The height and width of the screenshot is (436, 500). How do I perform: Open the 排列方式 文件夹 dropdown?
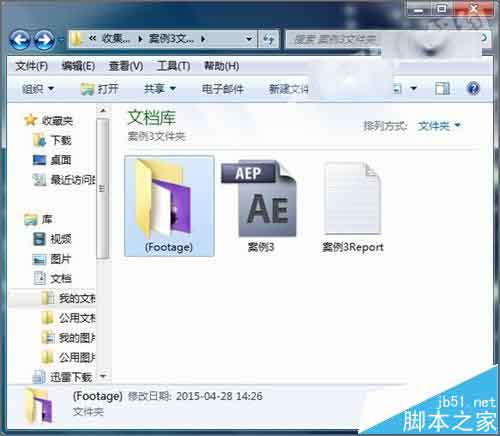click(x=439, y=126)
